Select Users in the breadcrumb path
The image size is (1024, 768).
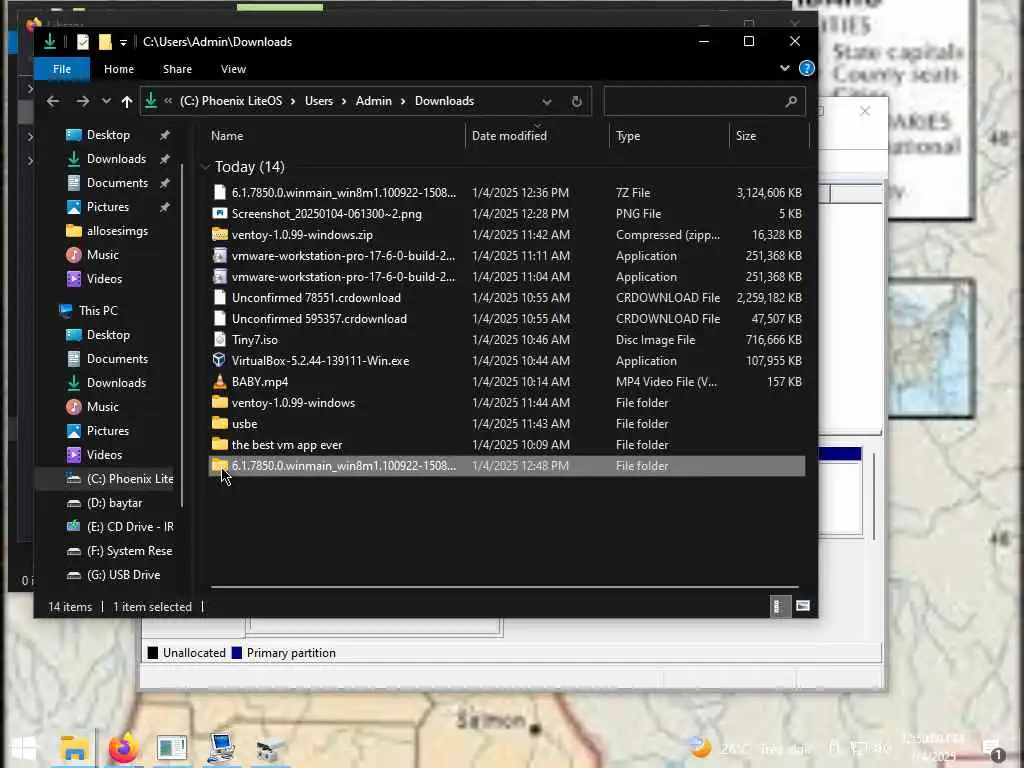pos(319,101)
